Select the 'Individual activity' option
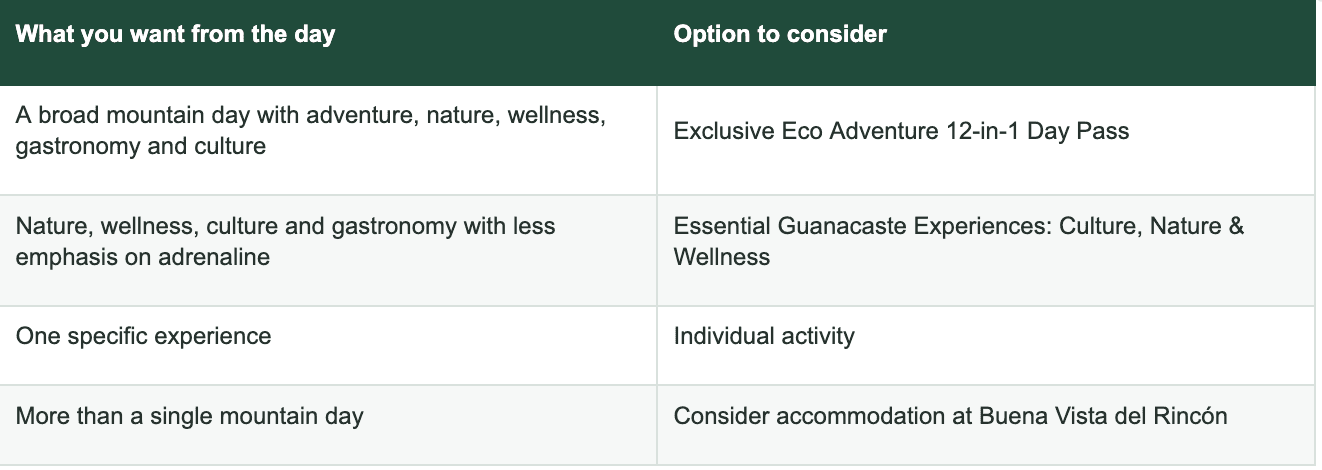Screen dimensions: 1322x470 pos(764,336)
